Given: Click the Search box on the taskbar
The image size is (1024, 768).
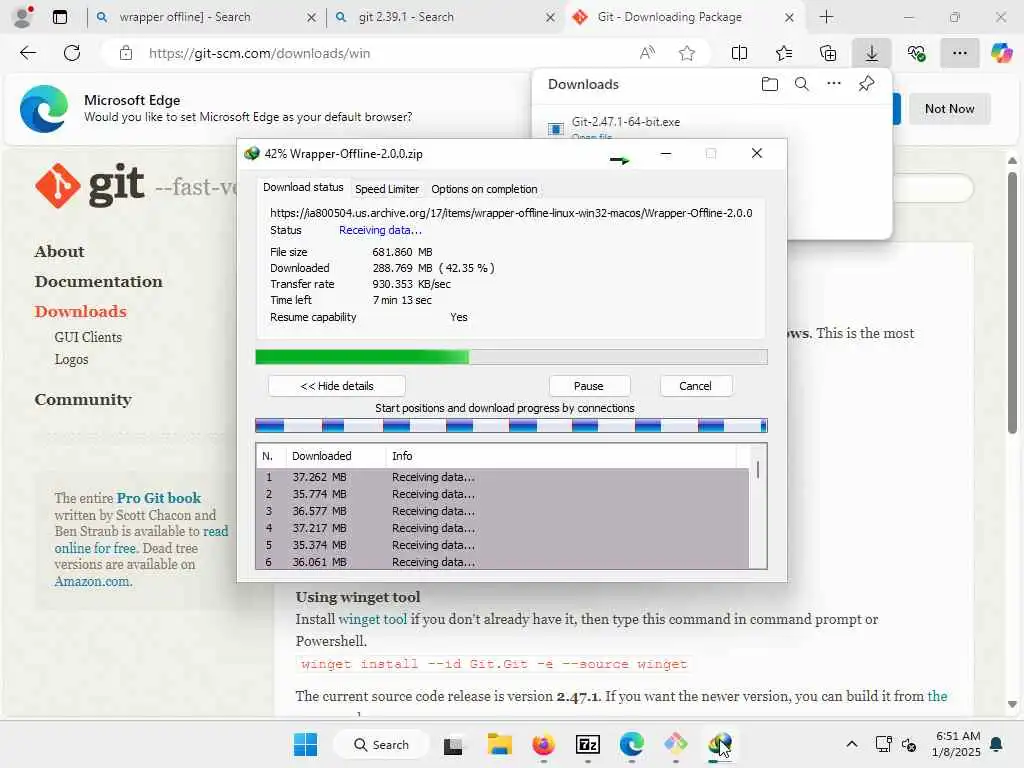Looking at the screenshot, I should [x=381, y=744].
